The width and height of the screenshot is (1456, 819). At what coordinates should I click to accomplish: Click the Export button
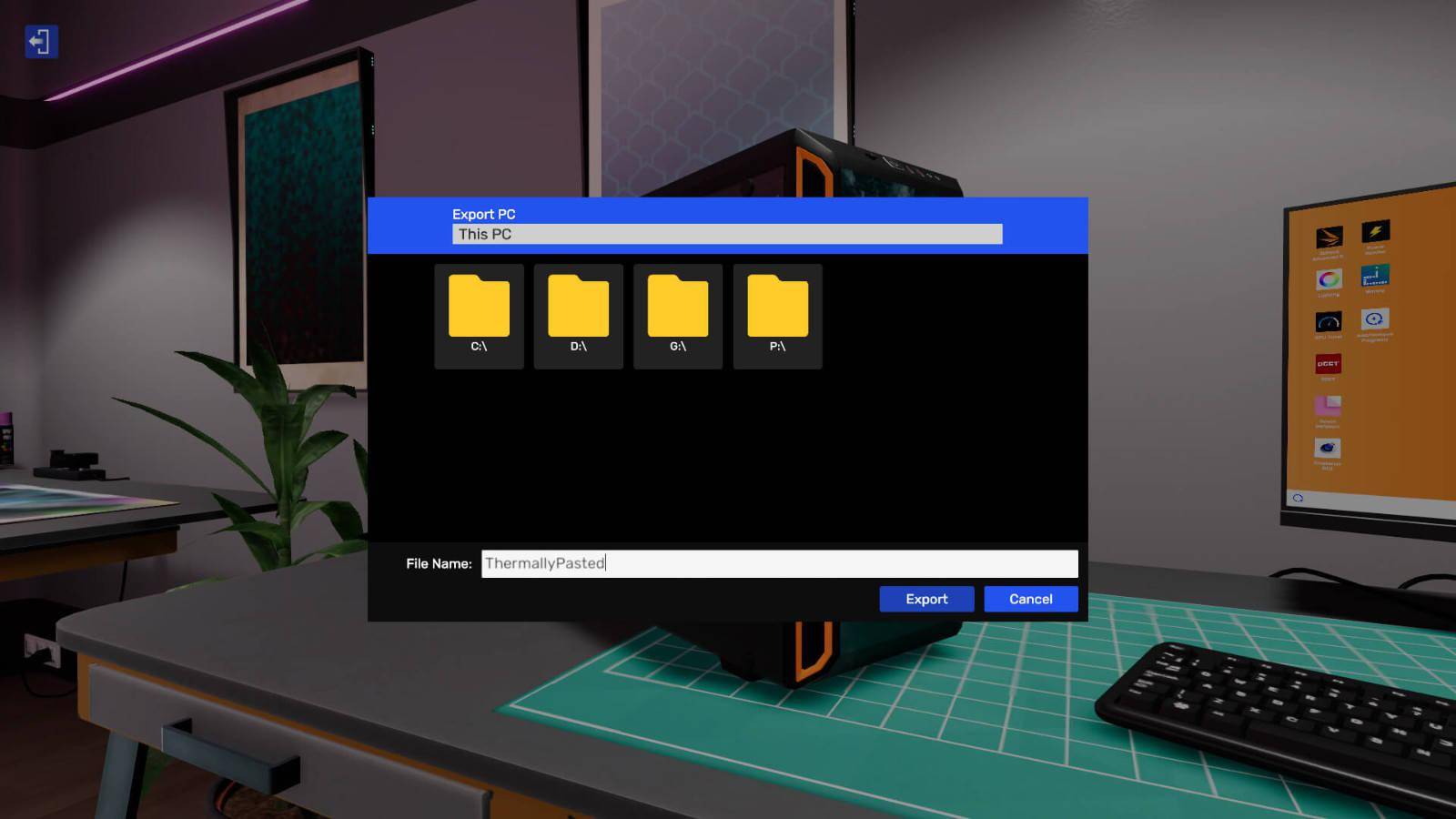pyautogui.click(x=925, y=599)
